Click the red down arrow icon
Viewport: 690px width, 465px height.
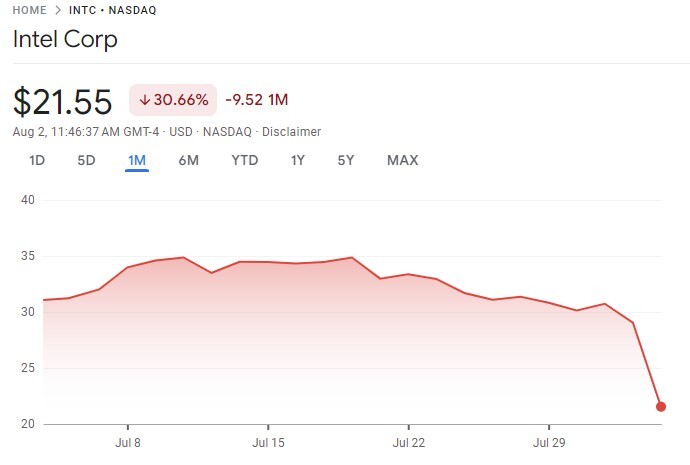coord(144,100)
